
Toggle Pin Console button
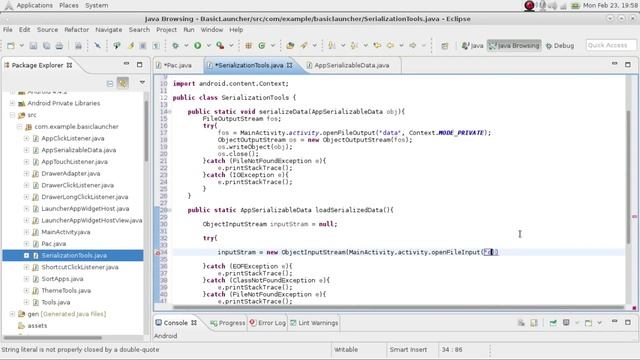553,323
